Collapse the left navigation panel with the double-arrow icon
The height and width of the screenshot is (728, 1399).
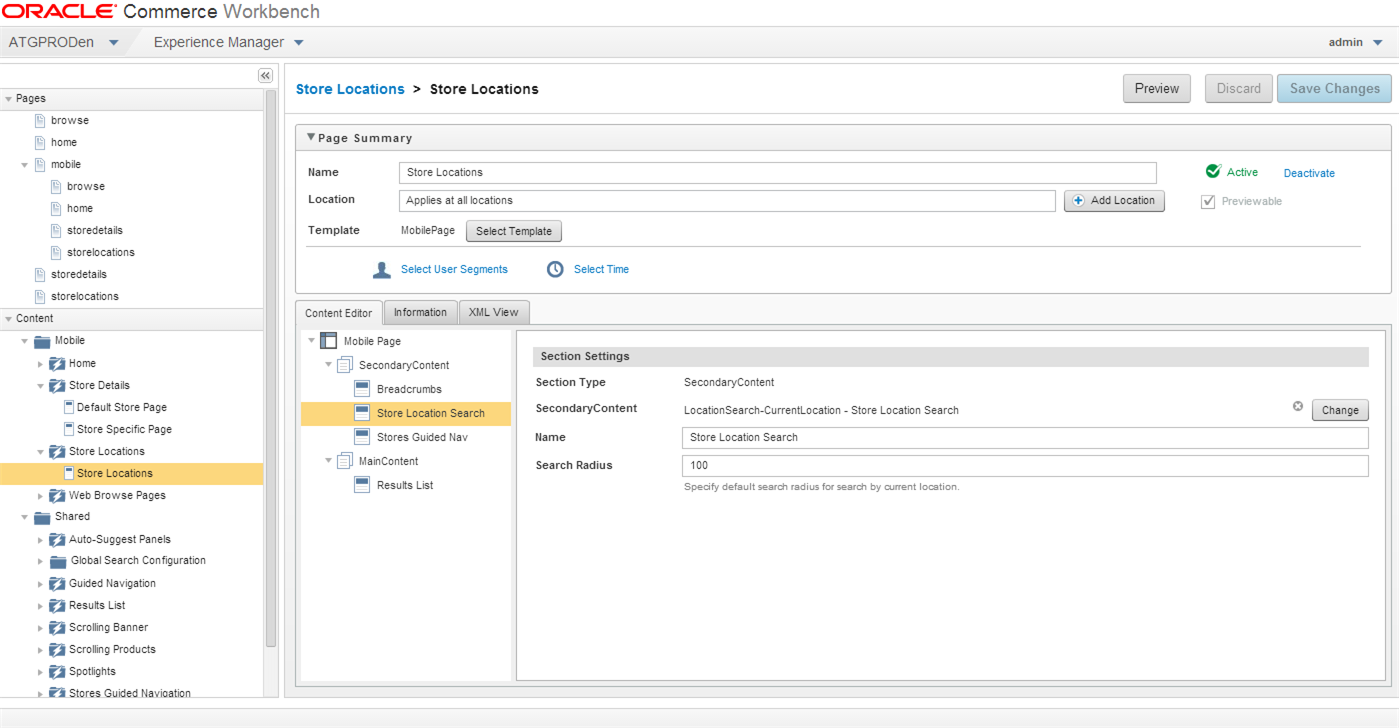click(x=265, y=75)
